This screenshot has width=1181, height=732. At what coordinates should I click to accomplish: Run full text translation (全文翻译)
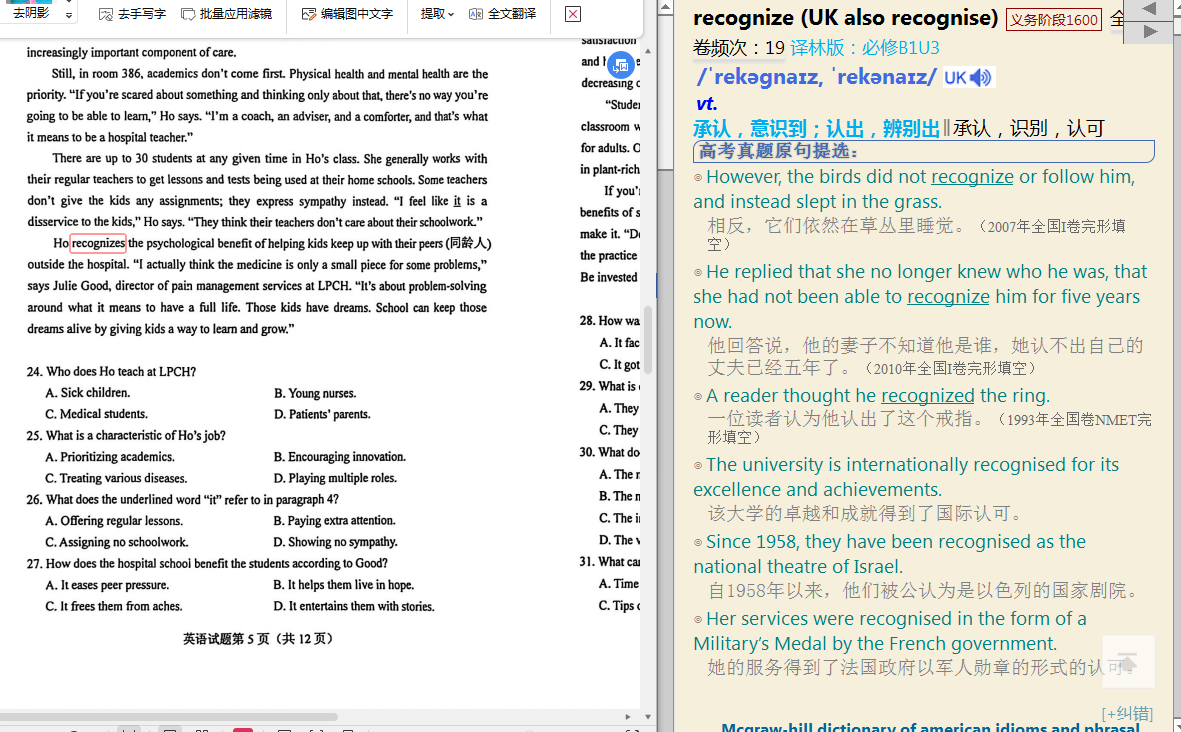502,14
